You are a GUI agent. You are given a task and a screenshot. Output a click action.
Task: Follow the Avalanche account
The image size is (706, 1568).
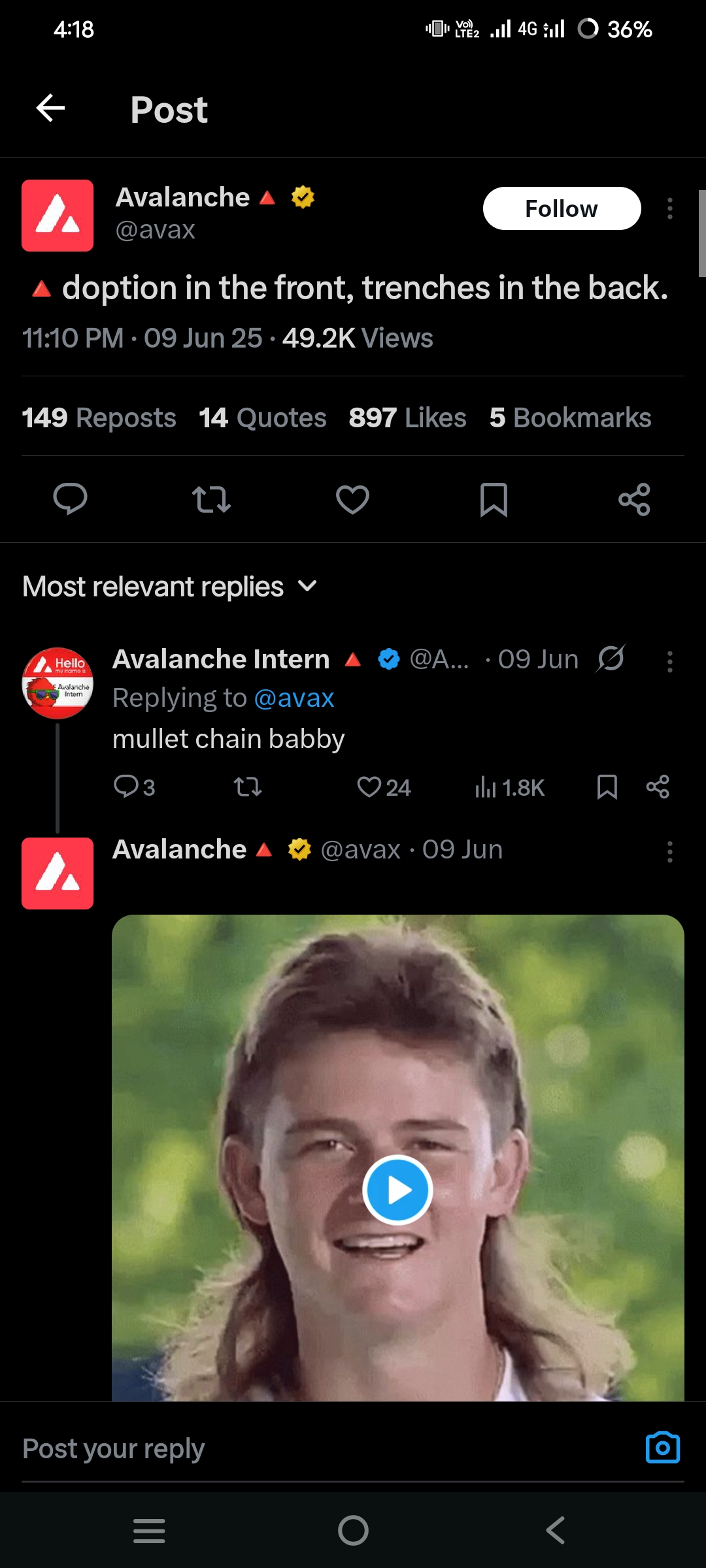click(562, 208)
